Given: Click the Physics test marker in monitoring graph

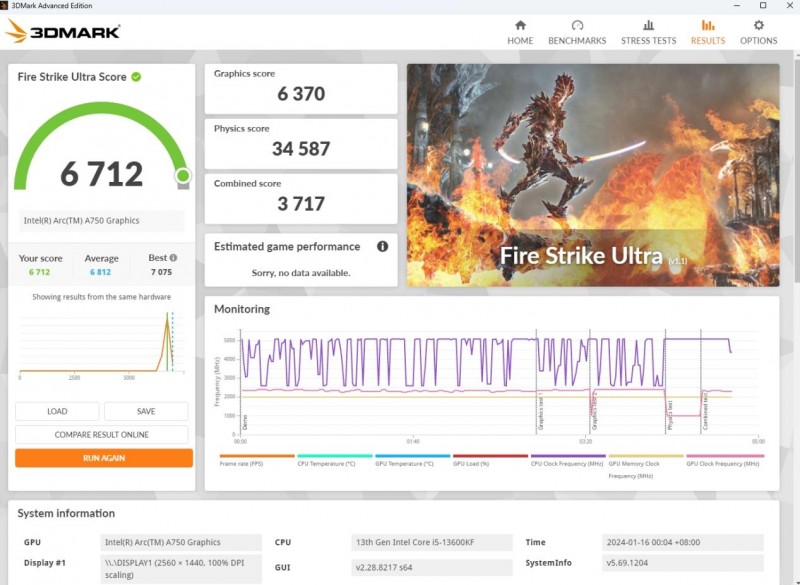Looking at the screenshot, I should pyautogui.click(x=669, y=414).
